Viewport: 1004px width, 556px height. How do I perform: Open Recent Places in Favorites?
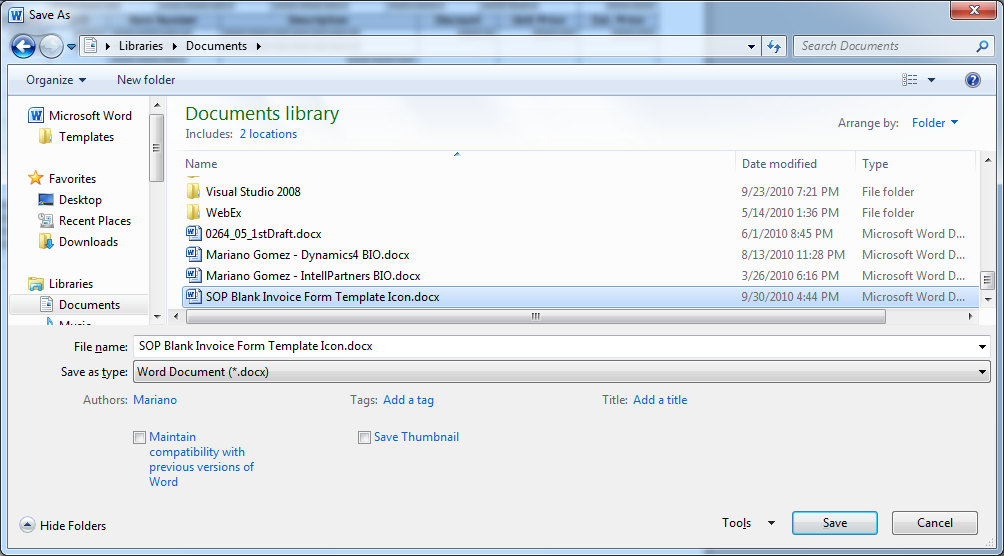click(85, 221)
